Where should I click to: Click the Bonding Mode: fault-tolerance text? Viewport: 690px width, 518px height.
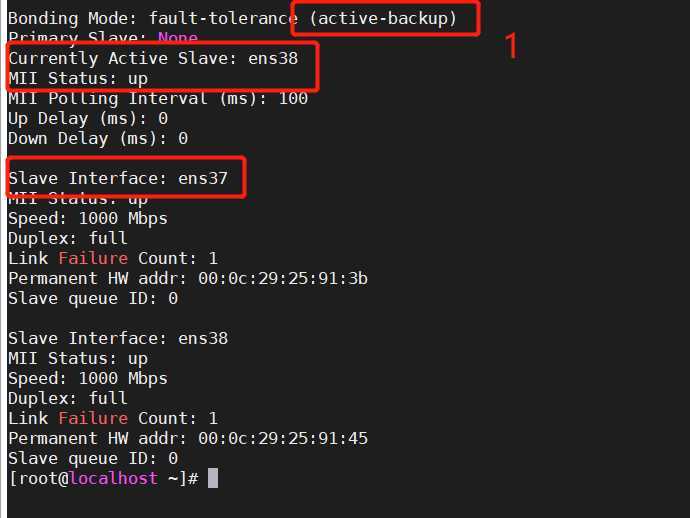(153, 18)
